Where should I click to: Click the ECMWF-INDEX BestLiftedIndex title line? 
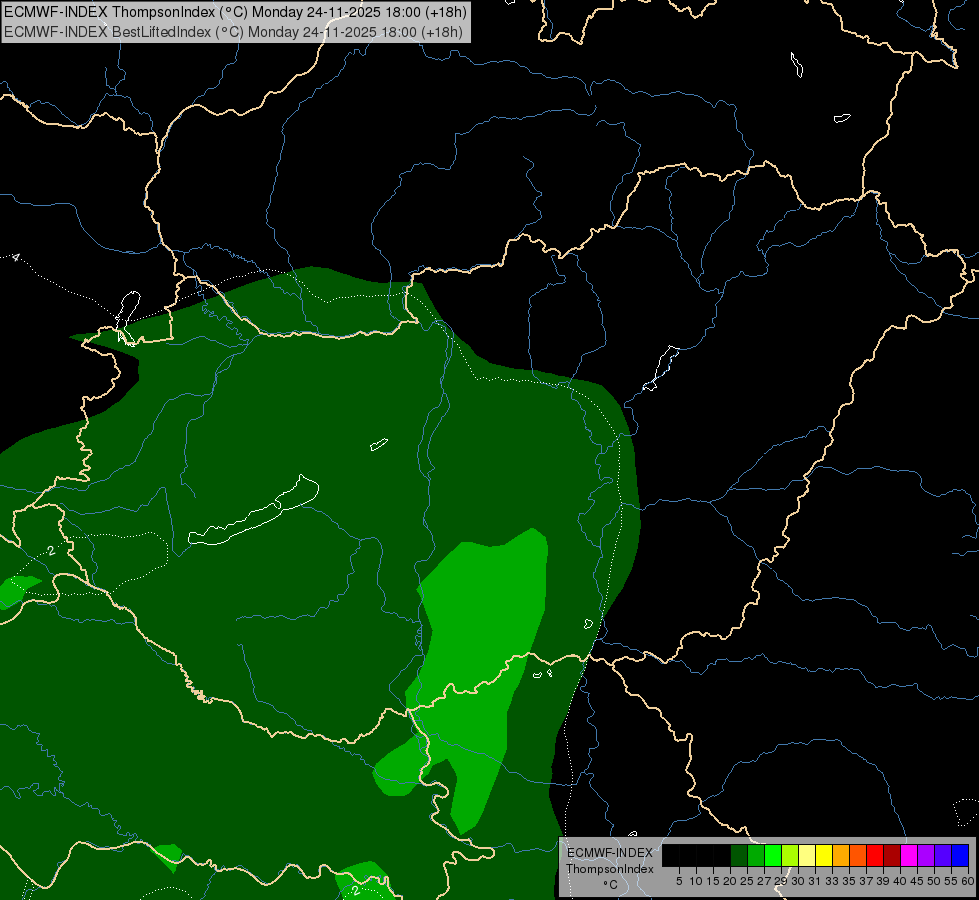(x=233, y=31)
